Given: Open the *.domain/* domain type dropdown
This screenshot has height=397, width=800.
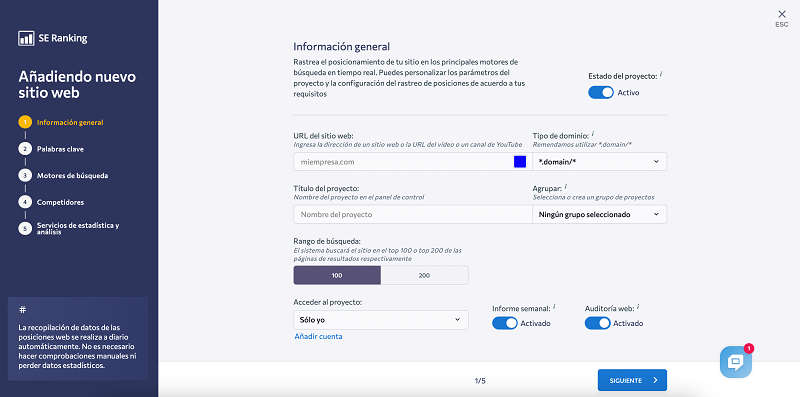Looking at the screenshot, I should pyautogui.click(x=599, y=162).
